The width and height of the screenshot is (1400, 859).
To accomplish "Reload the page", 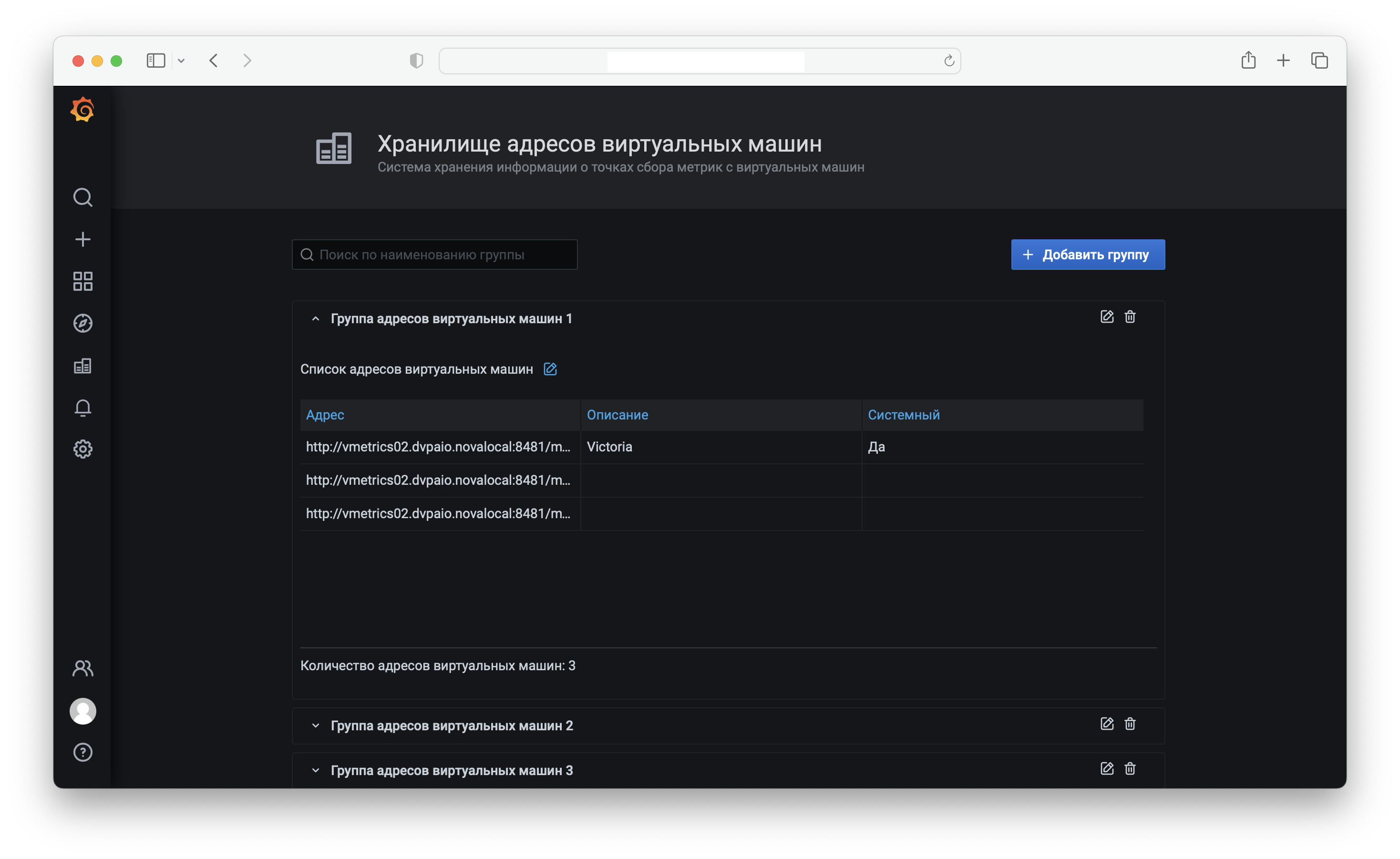I will (949, 61).
